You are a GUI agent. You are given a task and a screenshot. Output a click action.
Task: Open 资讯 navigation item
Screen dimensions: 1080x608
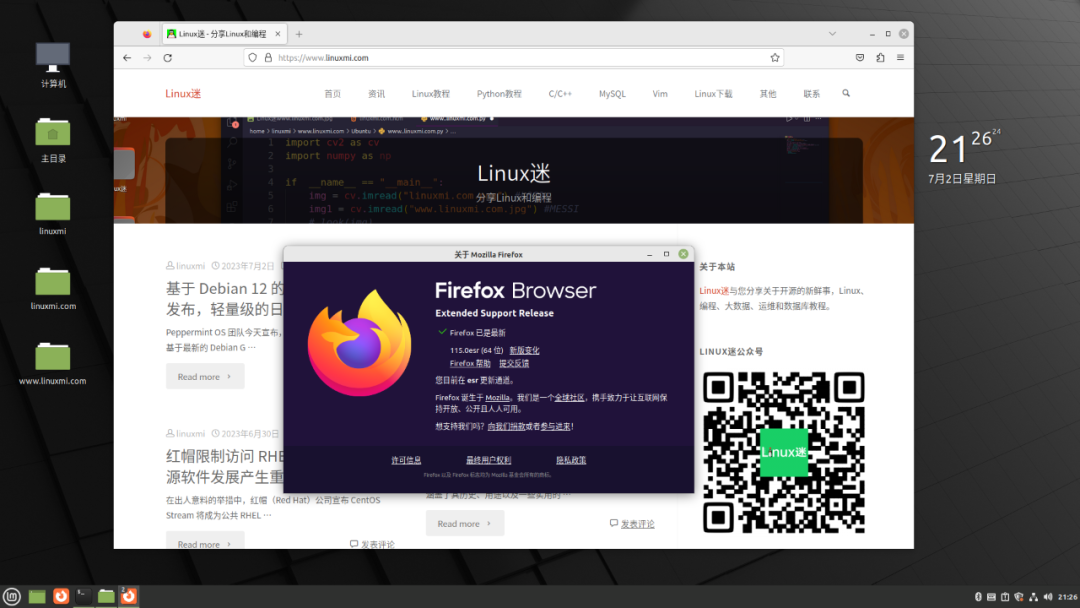click(x=376, y=94)
